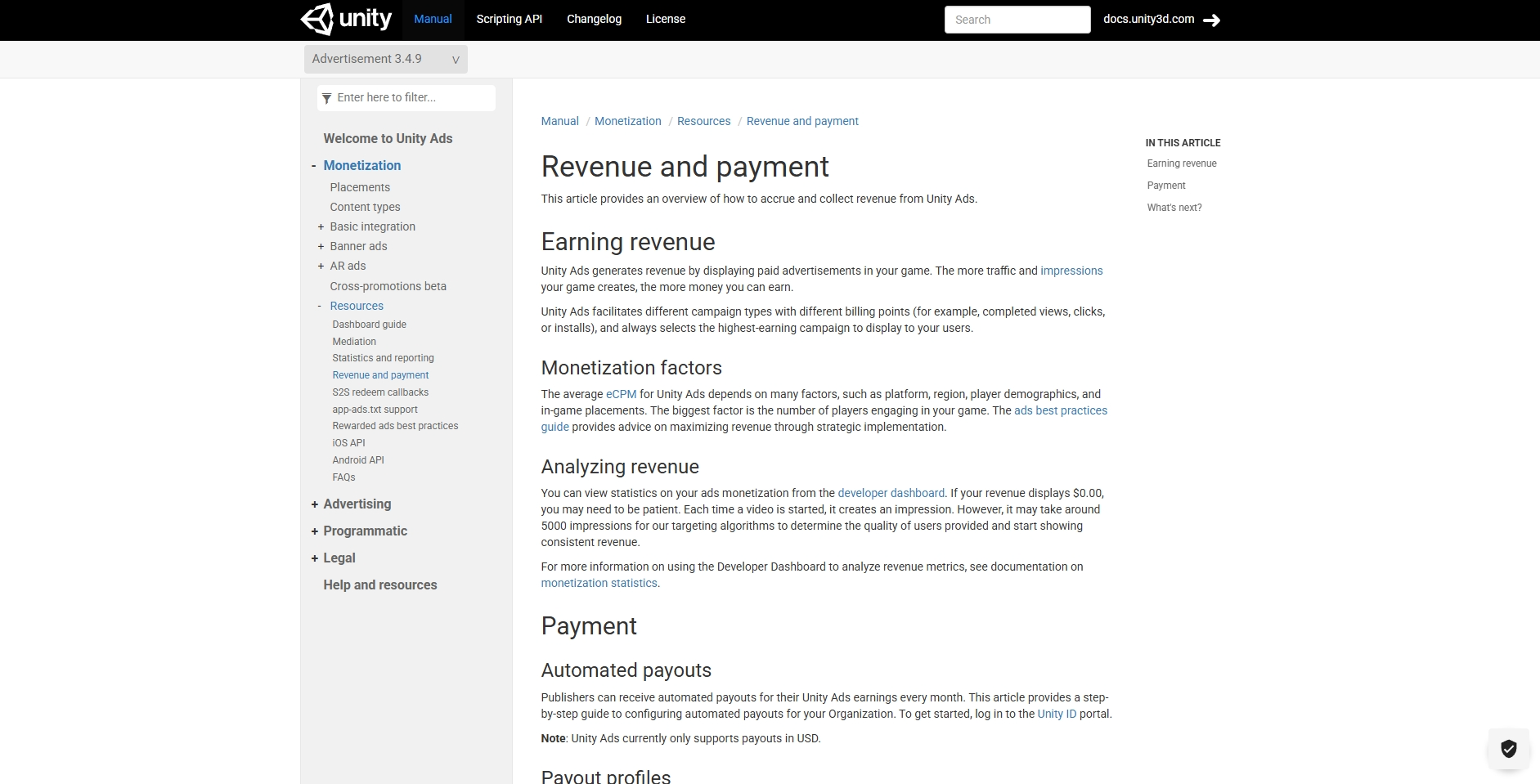Expand the Legal section

click(315, 558)
